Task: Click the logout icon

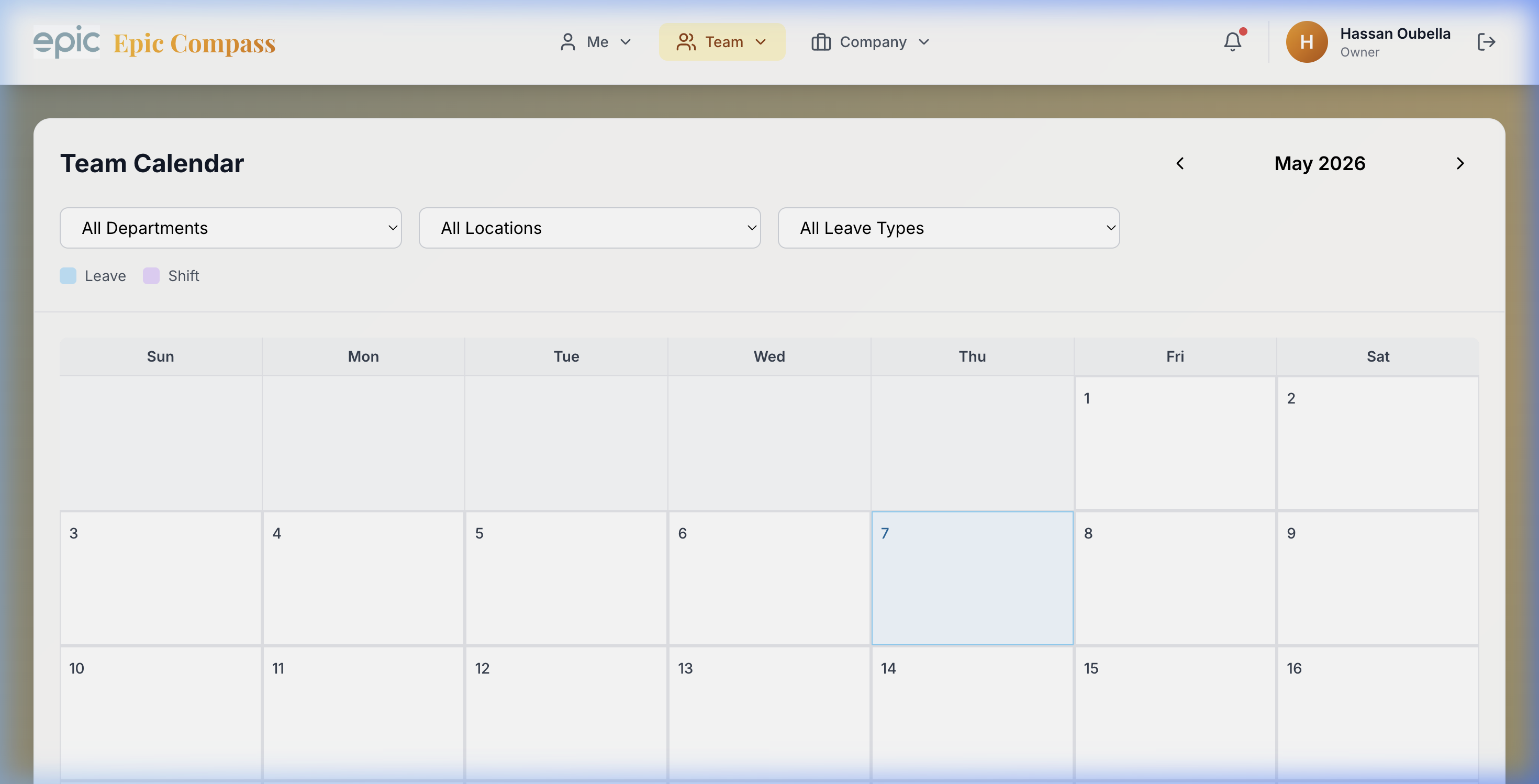Action: (x=1487, y=42)
